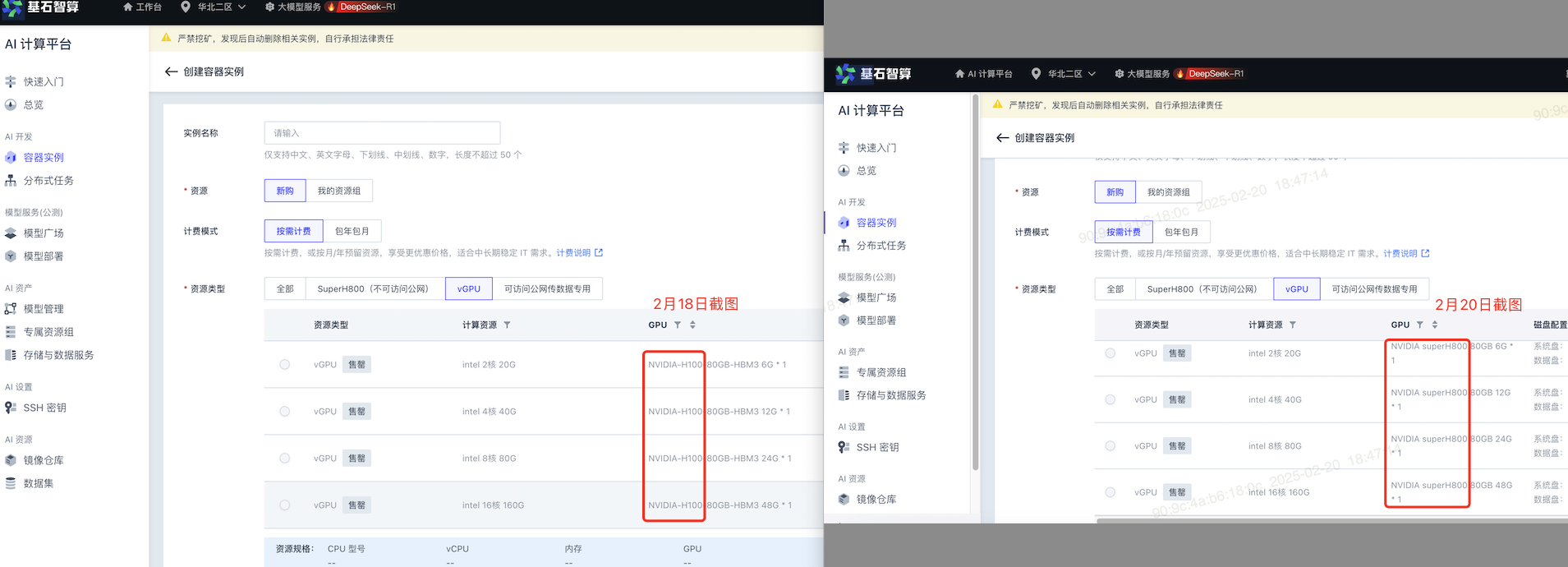
Task: Click AI 计算平台 home icon in right screenshot
Action: pos(959,74)
